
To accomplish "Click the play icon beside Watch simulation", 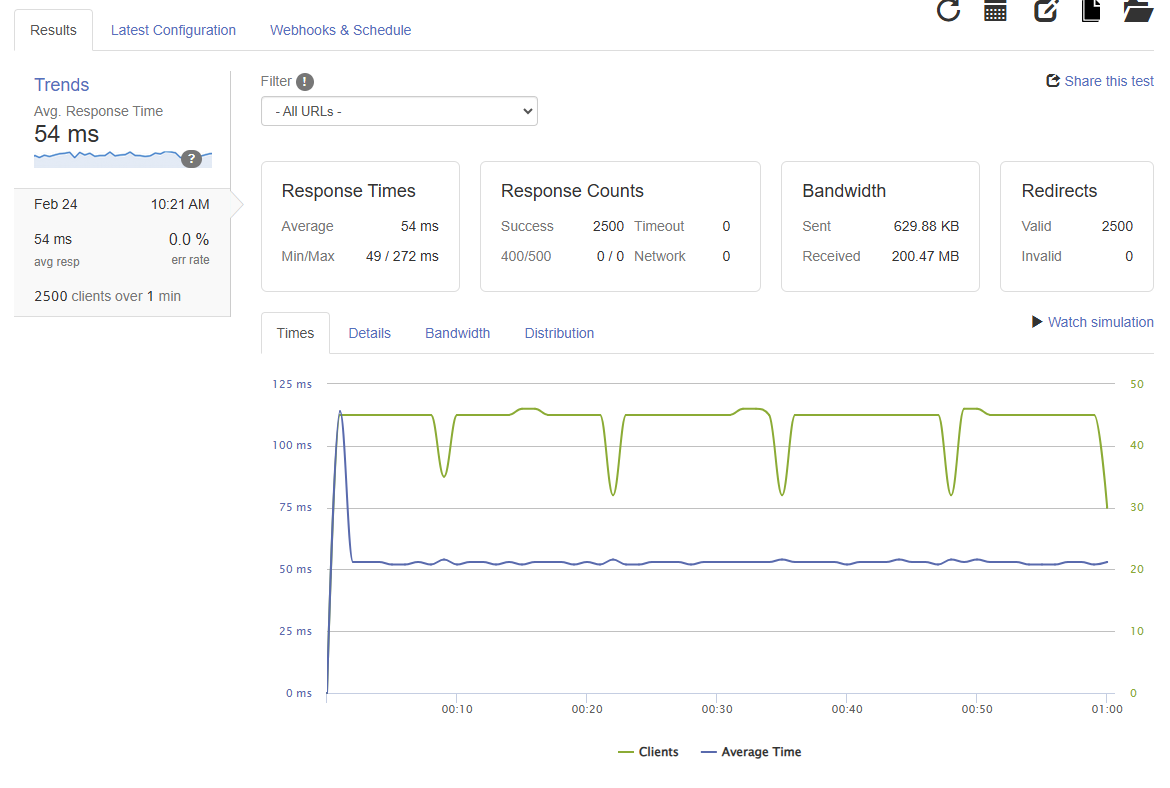I will pyautogui.click(x=1037, y=322).
